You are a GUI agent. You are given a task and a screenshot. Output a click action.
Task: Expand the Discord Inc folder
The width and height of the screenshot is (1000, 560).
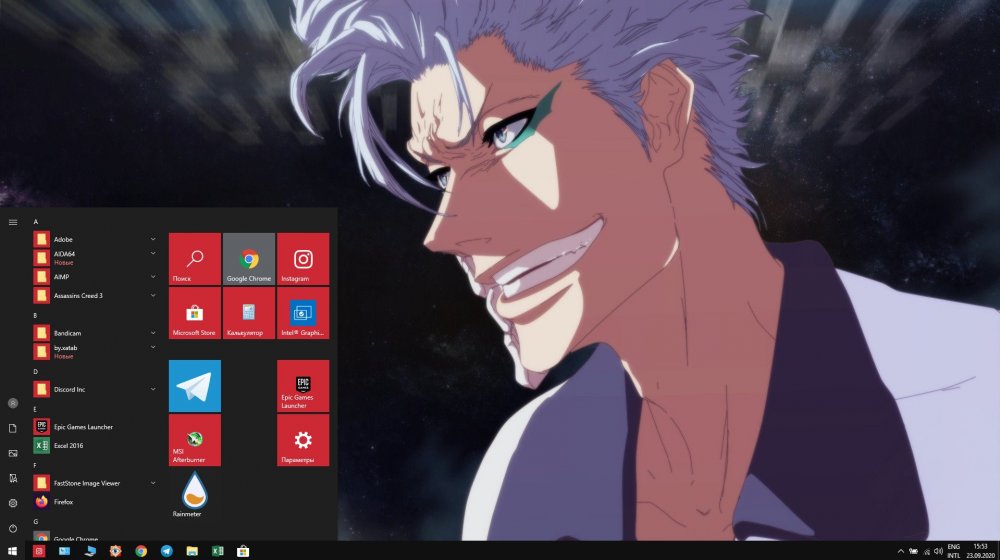point(153,389)
